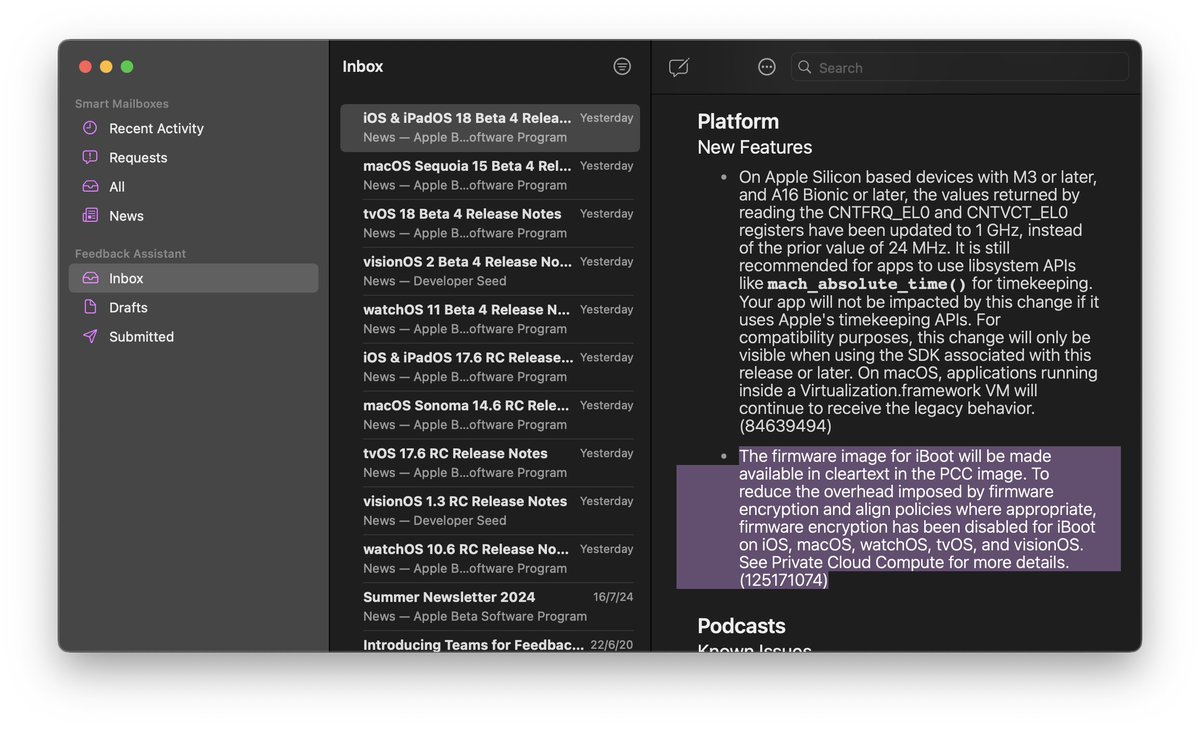Viewport: 1200px width, 729px height.
Task: Click the magnifying glass search icon
Action: (805, 67)
